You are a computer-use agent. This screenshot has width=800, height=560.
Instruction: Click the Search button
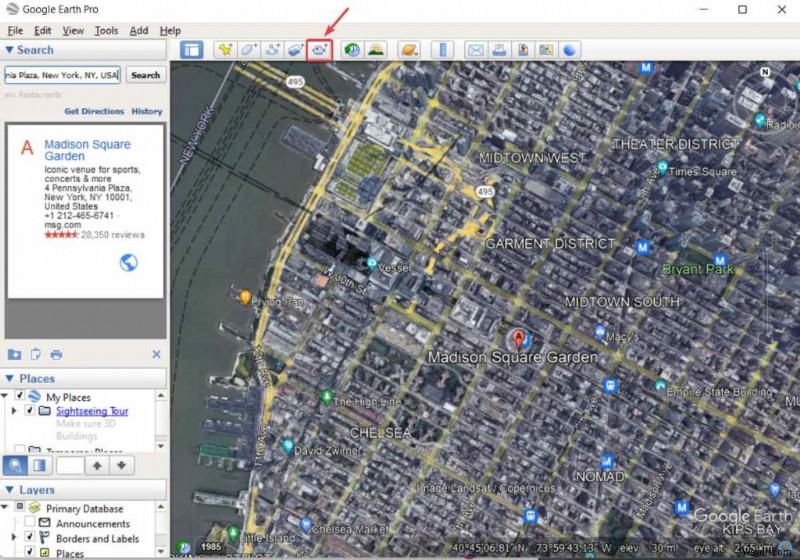coord(145,75)
